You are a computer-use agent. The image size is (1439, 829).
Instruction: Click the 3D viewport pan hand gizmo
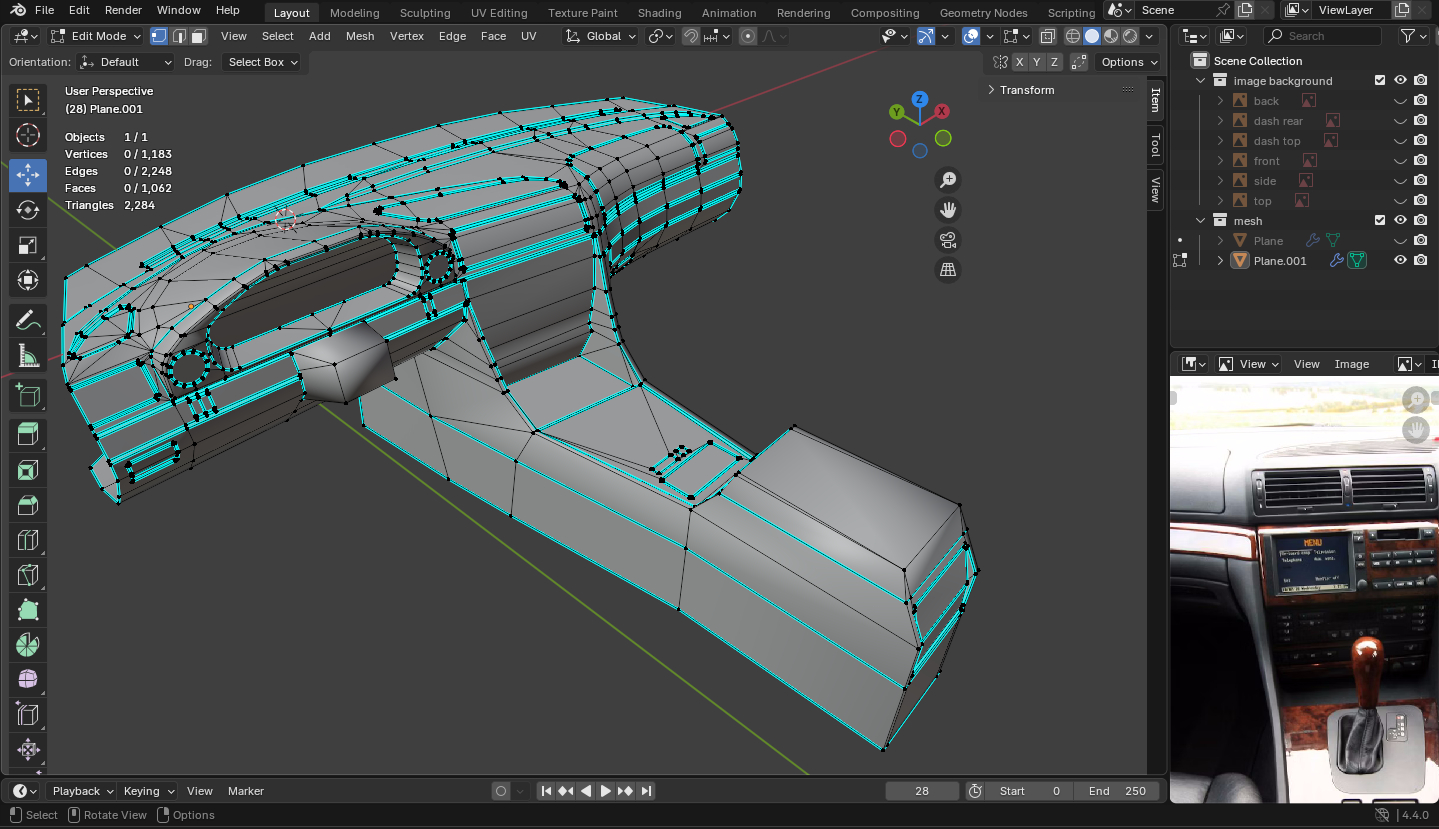[x=948, y=210]
